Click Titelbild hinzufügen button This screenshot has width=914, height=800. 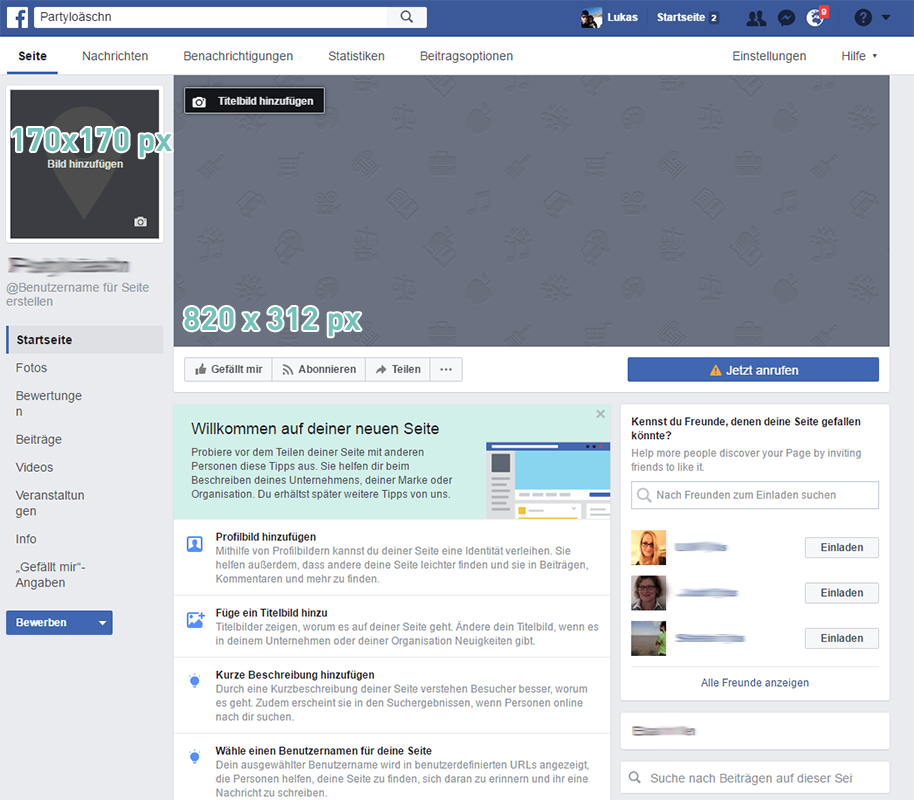tap(254, 101)
